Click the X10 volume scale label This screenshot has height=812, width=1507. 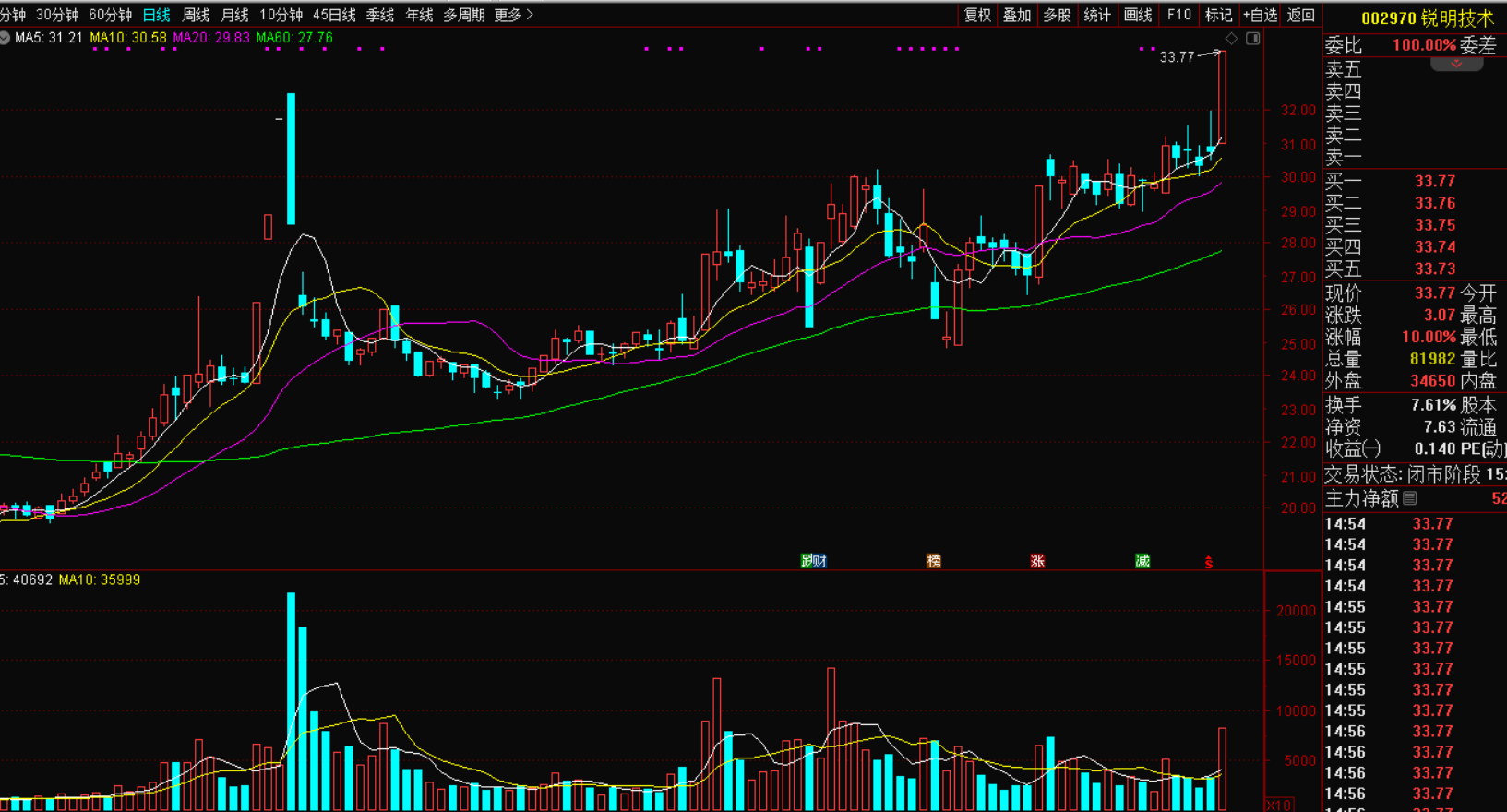pyautogui.click(x=1278, y=806)
